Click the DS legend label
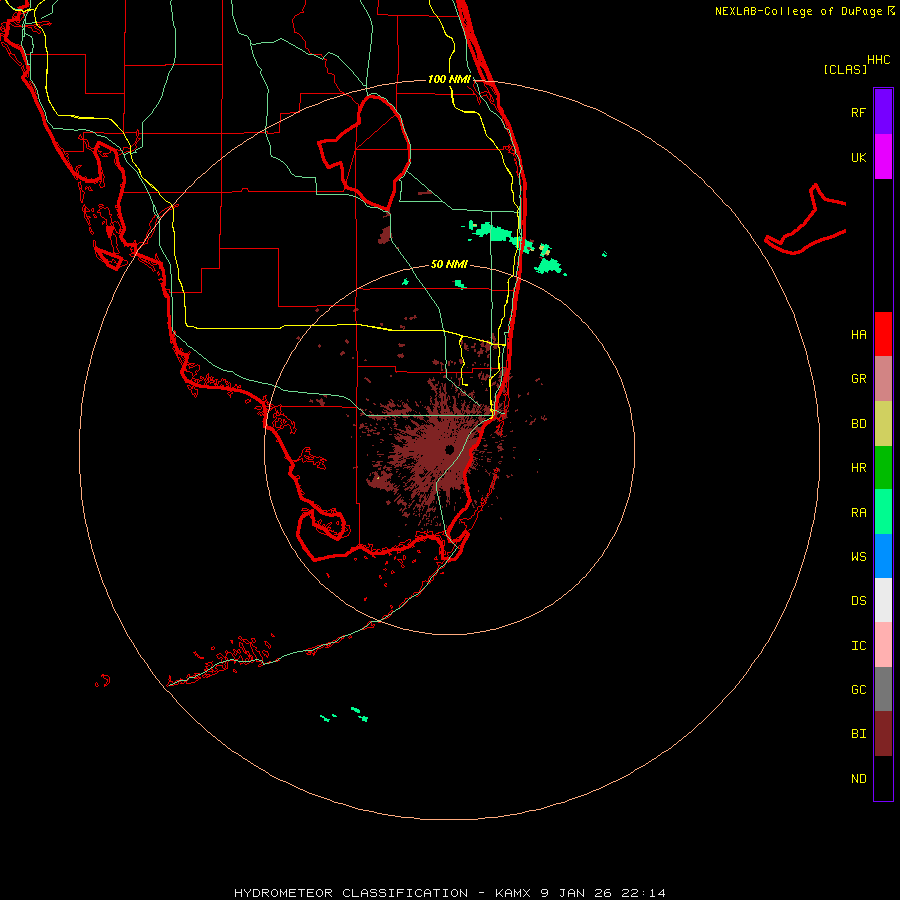 tap(858, 601)
